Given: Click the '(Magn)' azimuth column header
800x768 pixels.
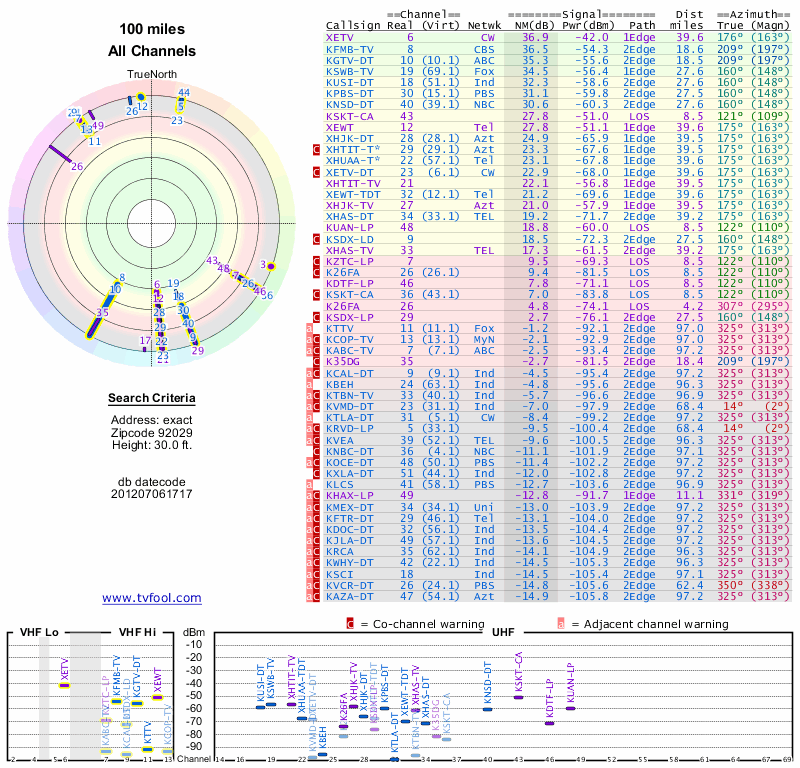Looking at the screenshot, I should coord(770,26).
